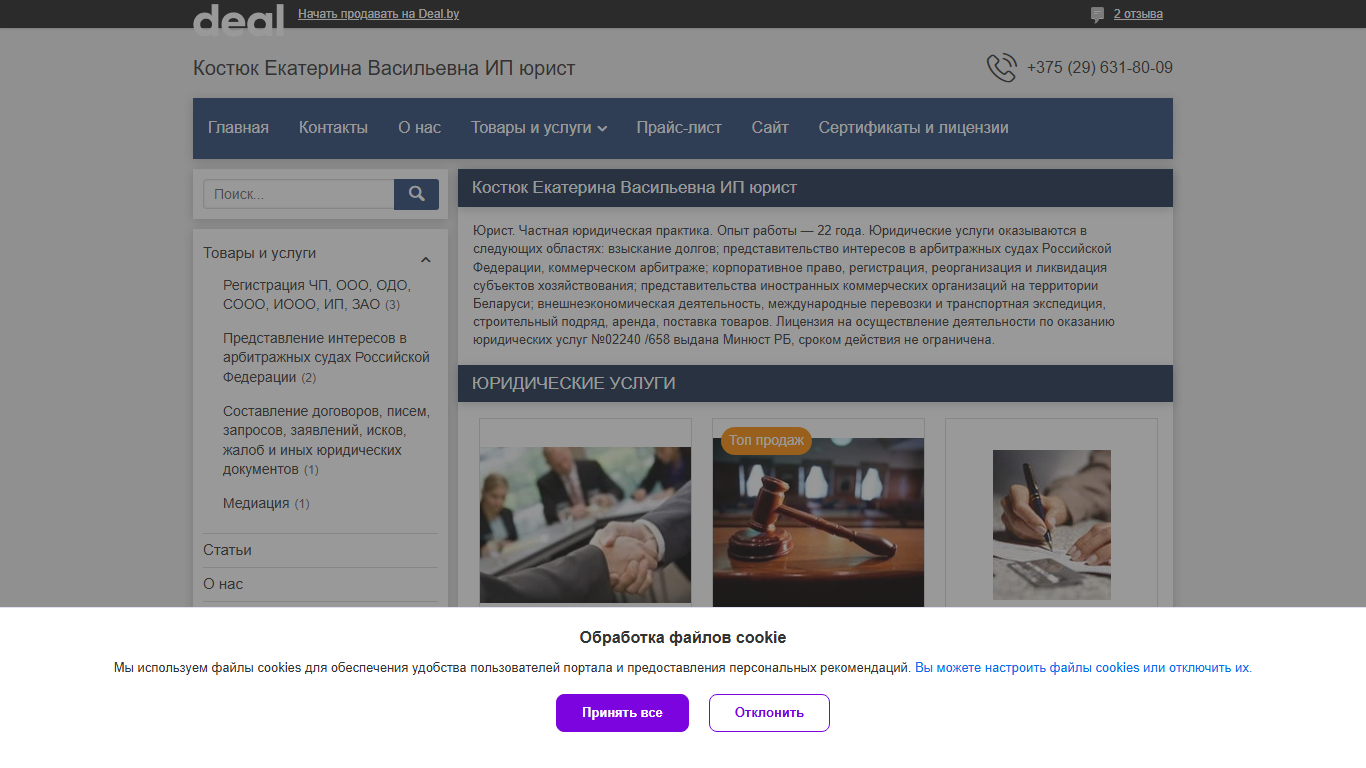Expand 'Товары и услуги' navigation dropdown
Viewport: 1366px width, 768px height.
(x=539, y=128)
